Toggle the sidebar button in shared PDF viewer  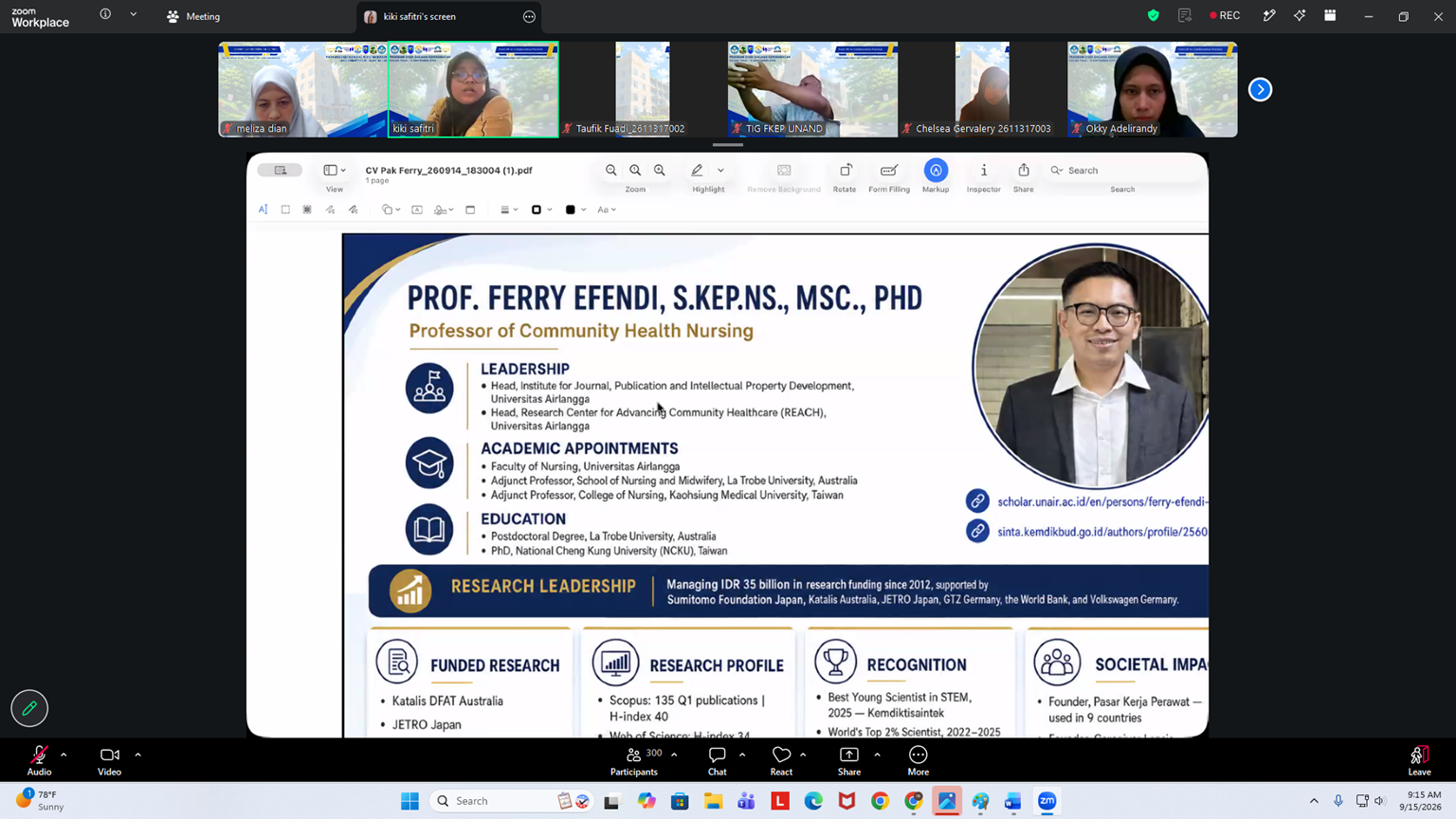pyautogui.click(x=280, y=171)
